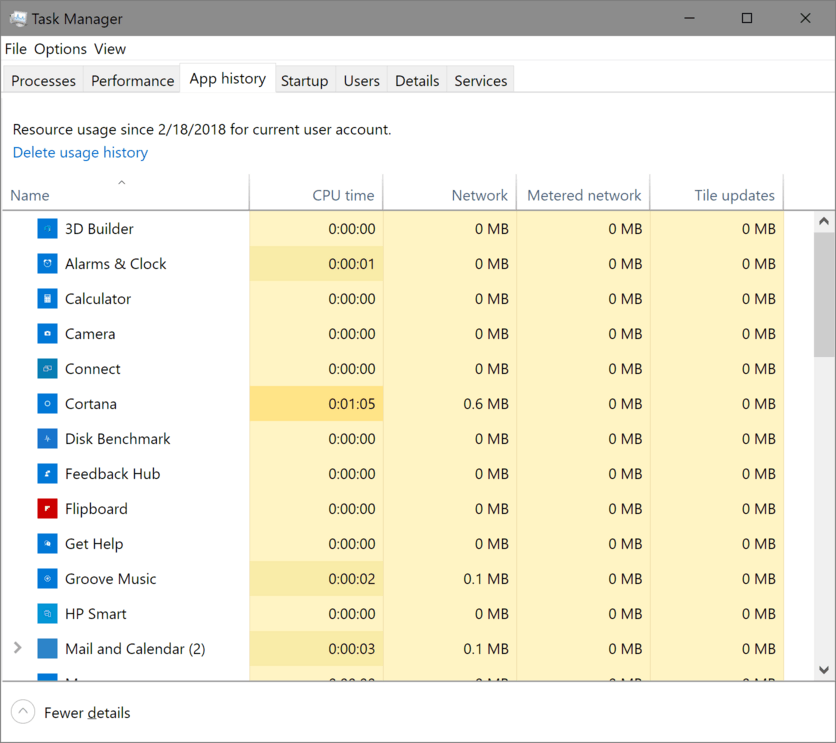This screenshot has width=836, height=743.
Task: Click the 3D Builder app icon
Action: click(47, 229)
